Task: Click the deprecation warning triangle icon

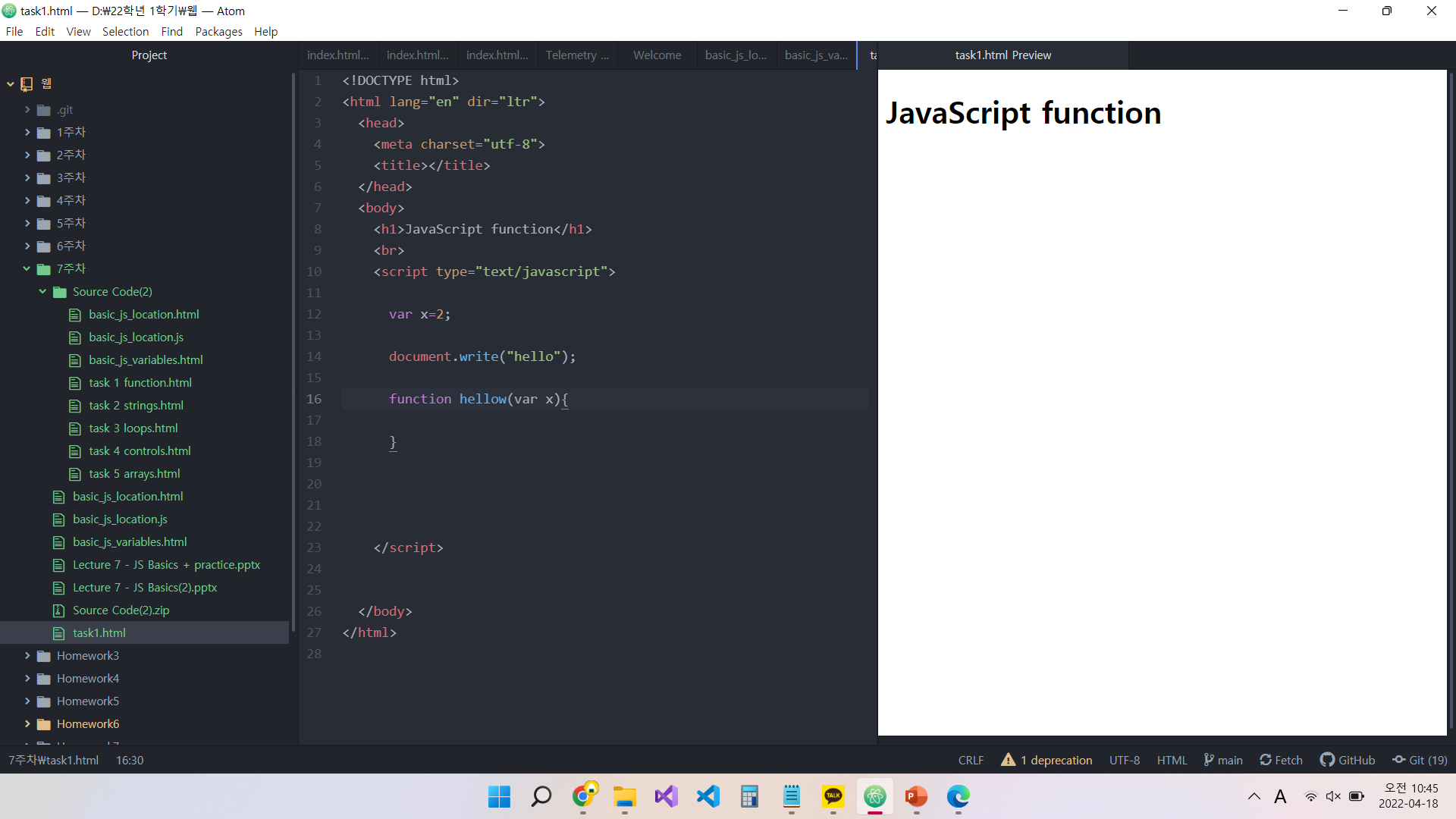Action: [1008, 759]
